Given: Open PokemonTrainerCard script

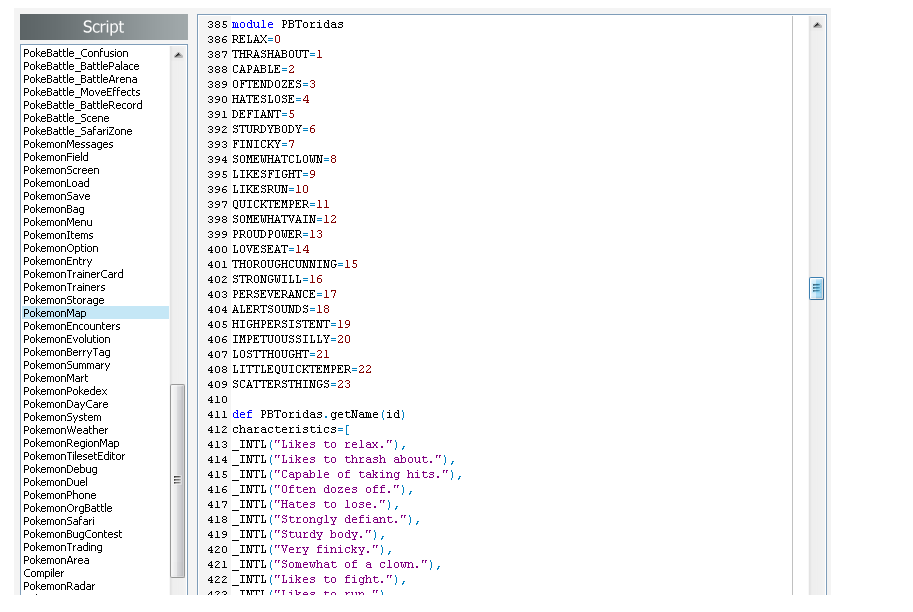Looking at the screenshot, I should click(x=73, y=274).
